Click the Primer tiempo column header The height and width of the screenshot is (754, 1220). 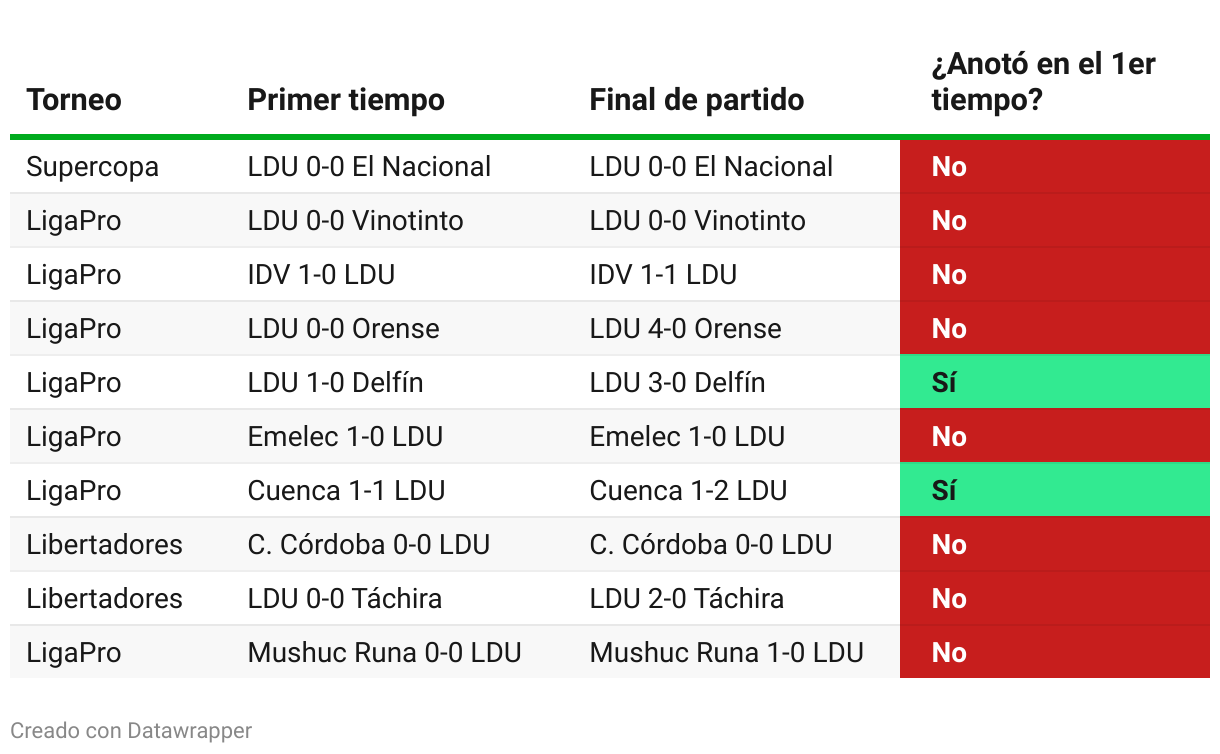click(x=346, y=100)
